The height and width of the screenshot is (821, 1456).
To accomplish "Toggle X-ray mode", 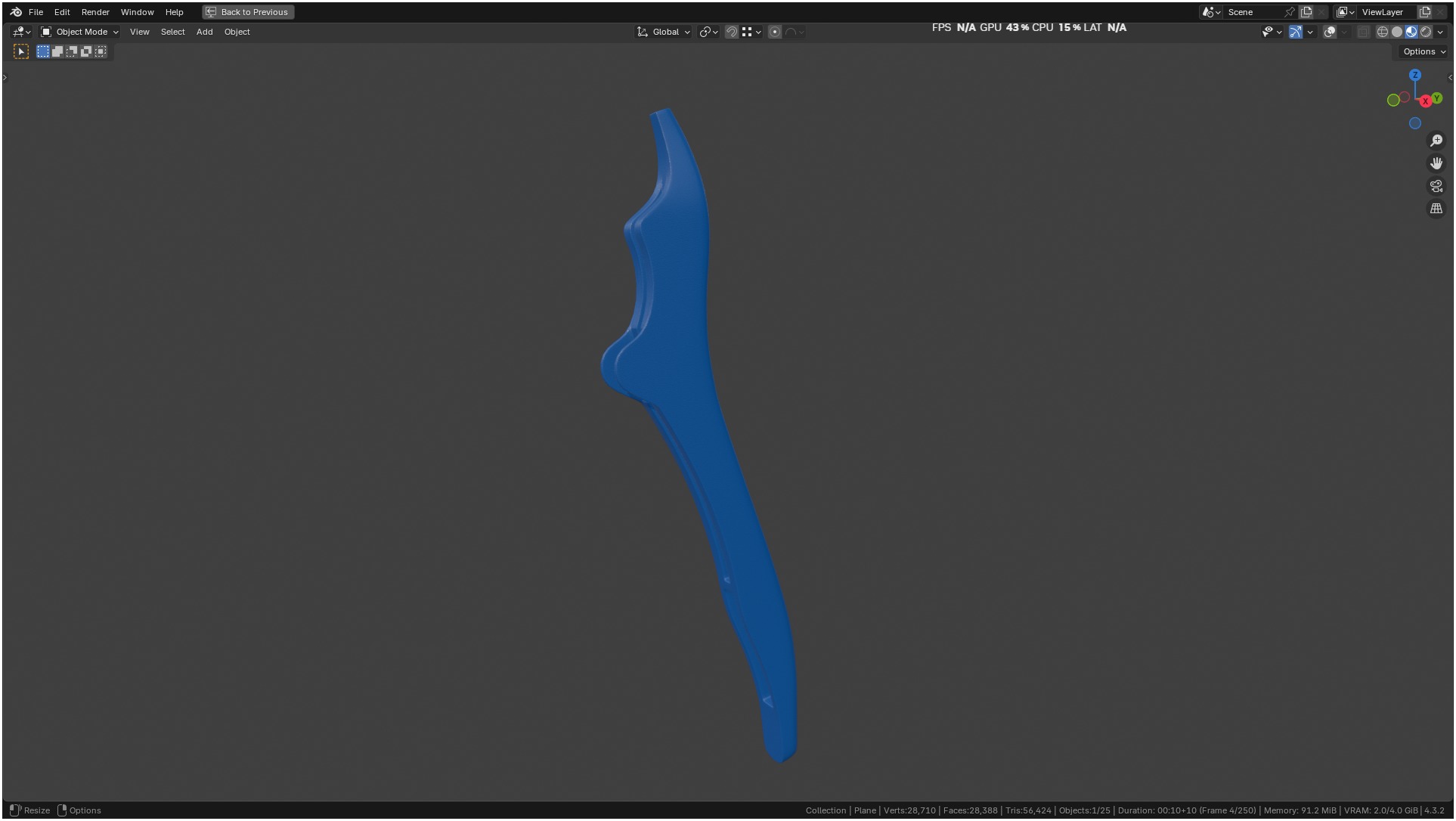I will tap(1363, 32).
